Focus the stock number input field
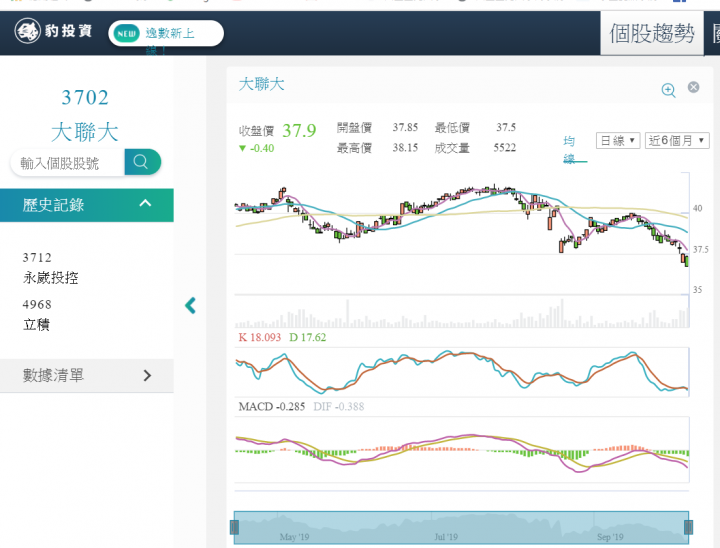Image resolution: width=720 pixels, height=548 pixels. [x=68, y=163]
